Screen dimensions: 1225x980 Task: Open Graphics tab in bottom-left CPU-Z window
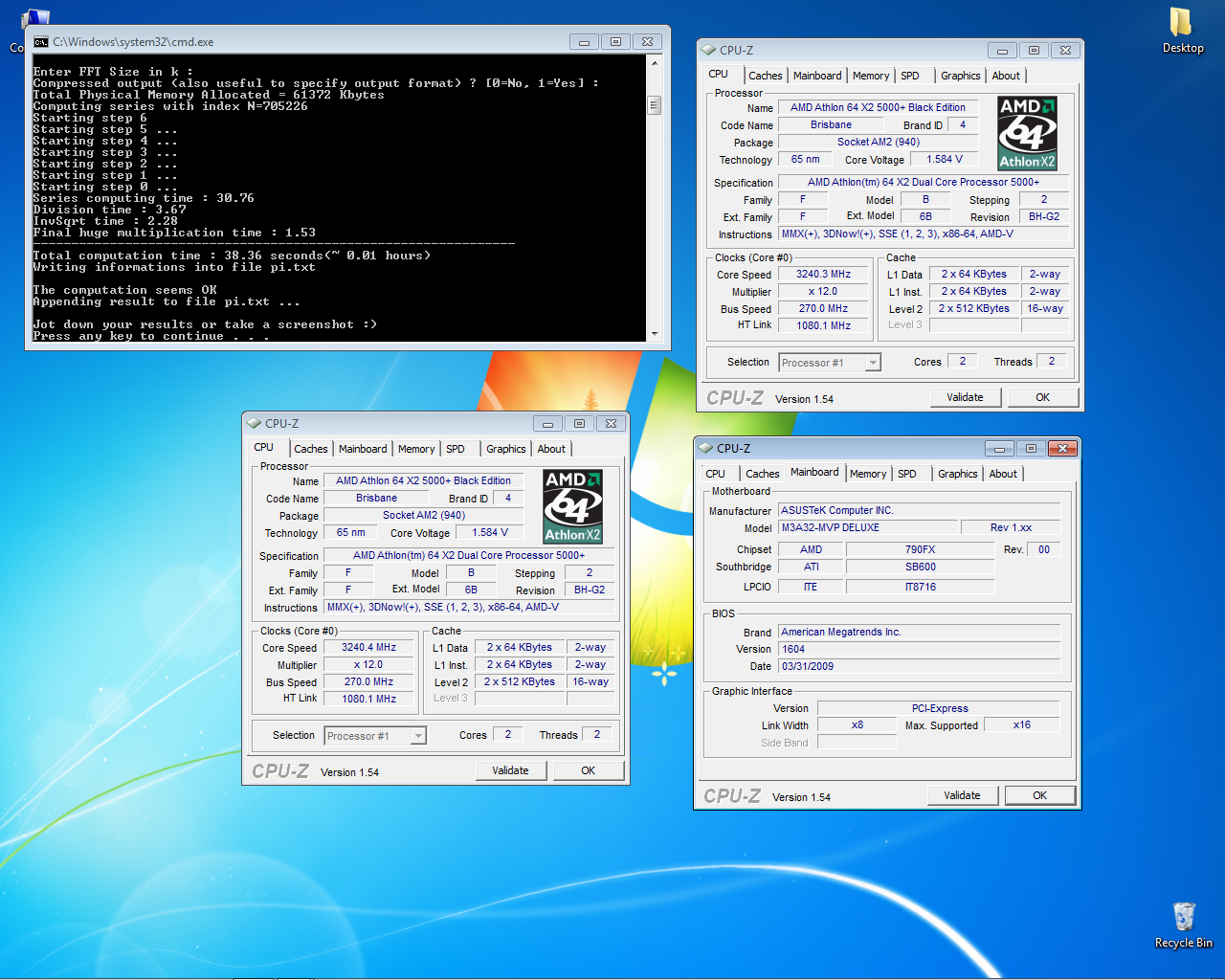505,449
